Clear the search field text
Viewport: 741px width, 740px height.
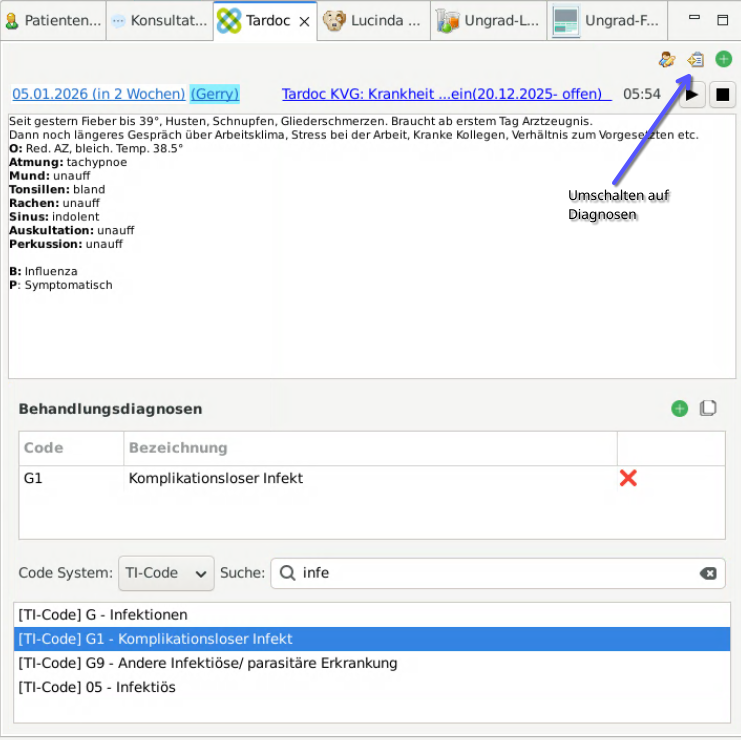tap(707, 573)
